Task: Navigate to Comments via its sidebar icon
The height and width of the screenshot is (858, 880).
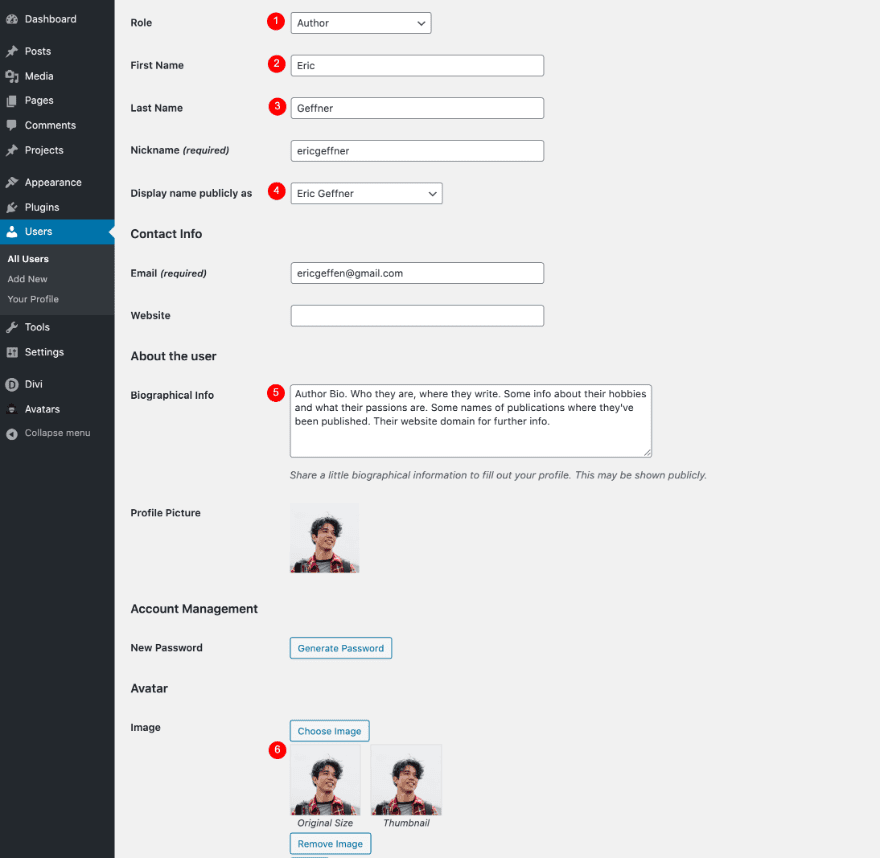Action: (x=48, y=124)
